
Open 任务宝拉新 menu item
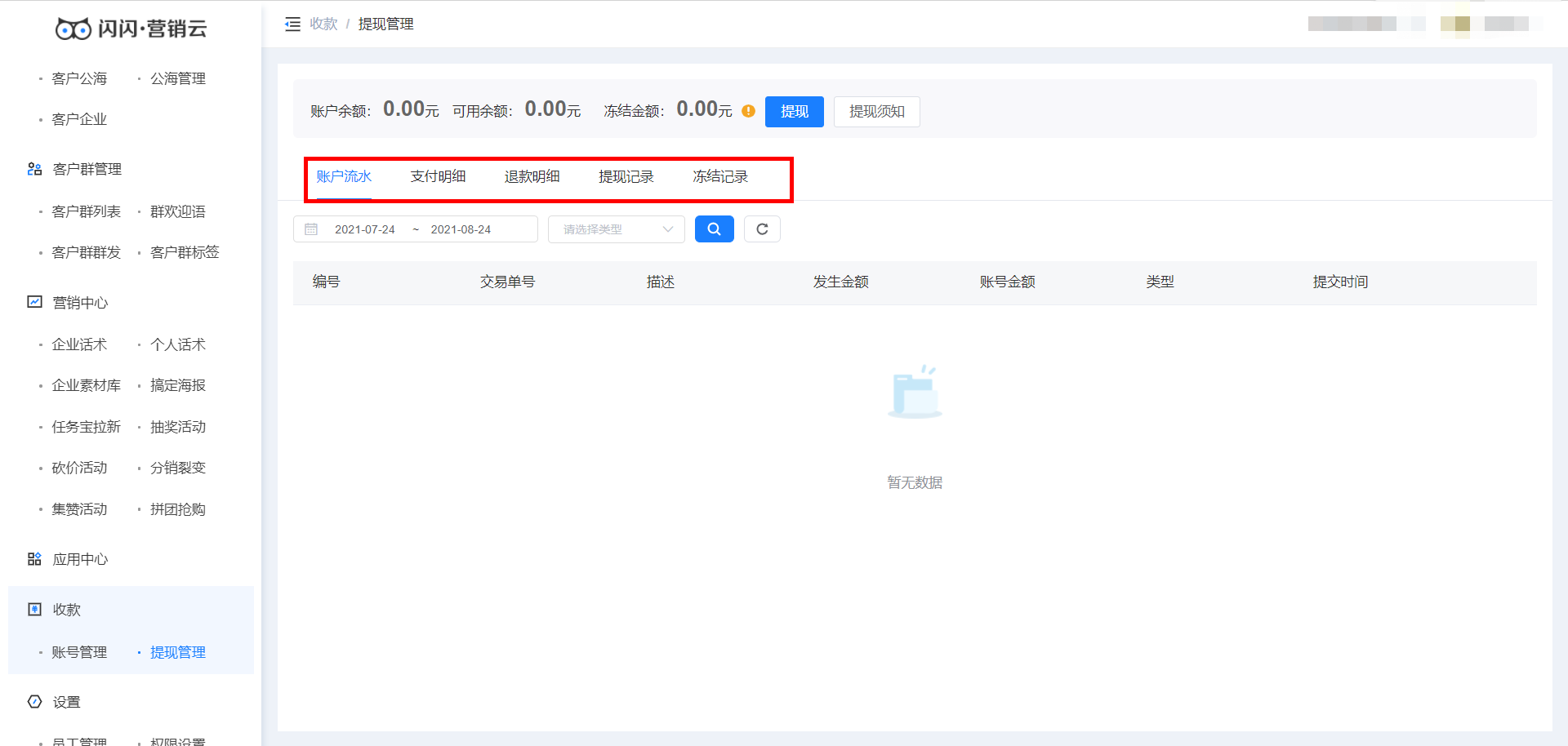tap(86, 427)
